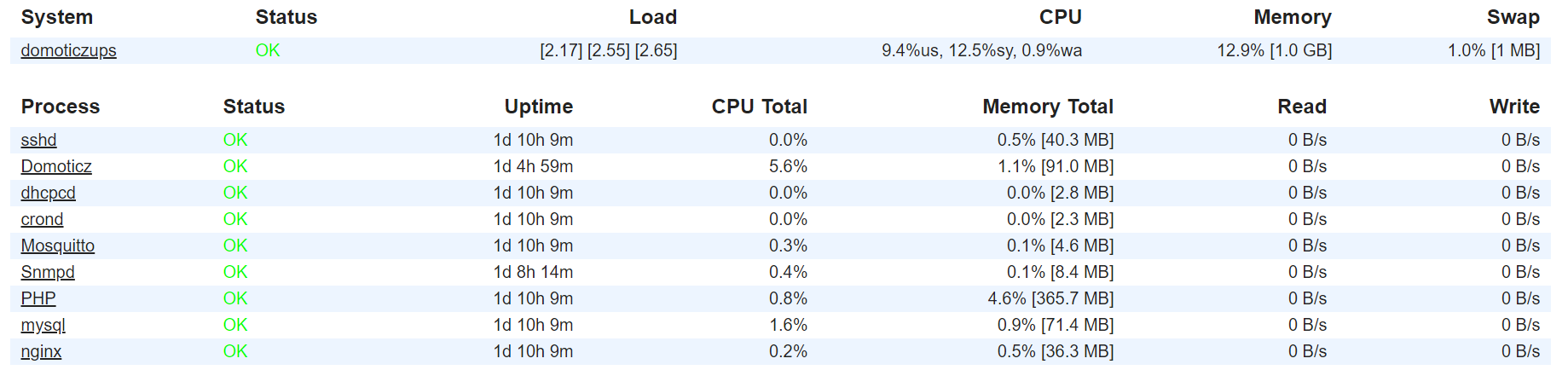1568x370 pixels.
Task: Open the Mosquitto process link
Action: tap(57, 246)
